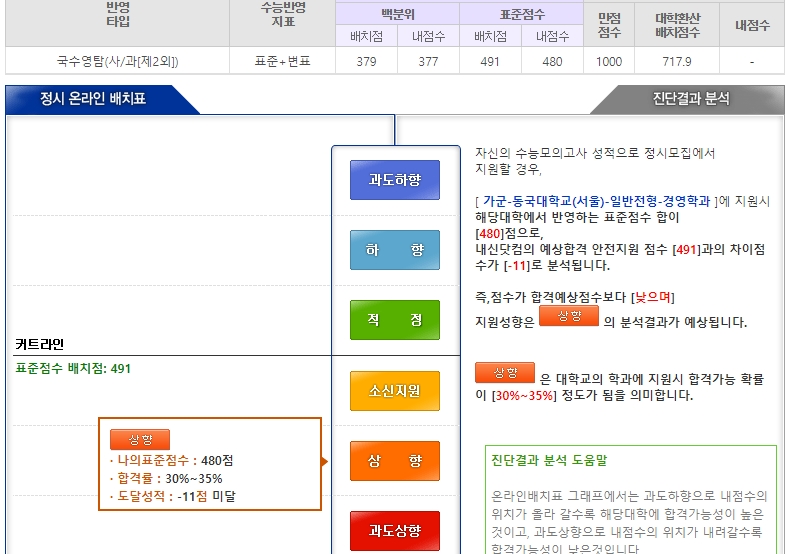Click the 백분위 column header
Screen dimensions: 786x554
click(397, 14)
